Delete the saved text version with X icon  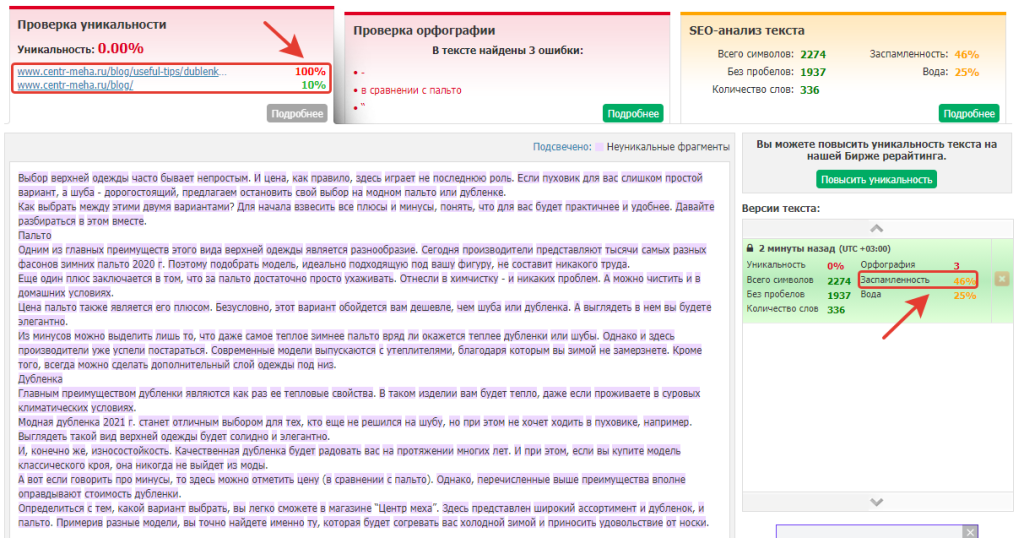pos(1001,279)
